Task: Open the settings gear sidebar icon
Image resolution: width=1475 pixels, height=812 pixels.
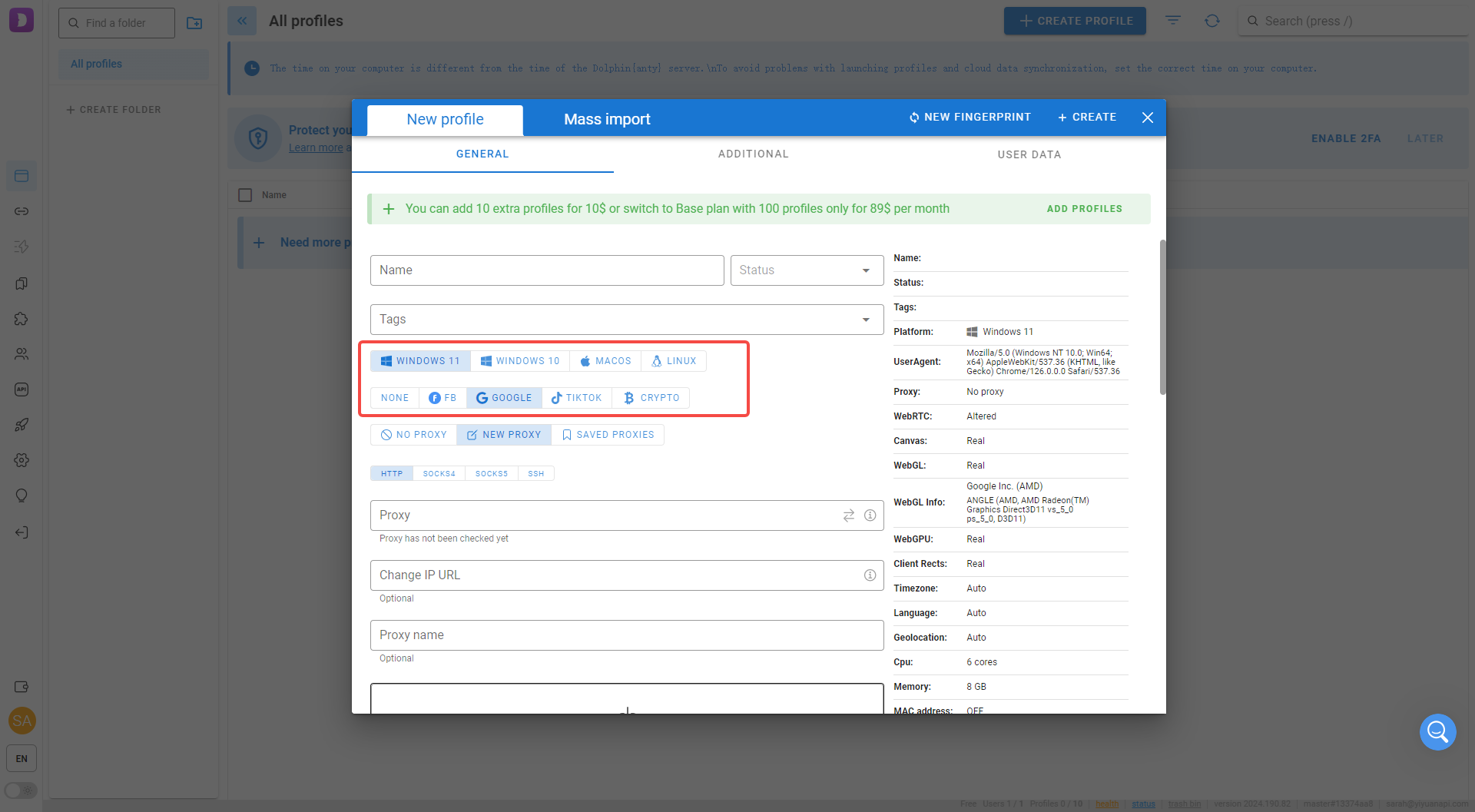Action: coord(22,460)
